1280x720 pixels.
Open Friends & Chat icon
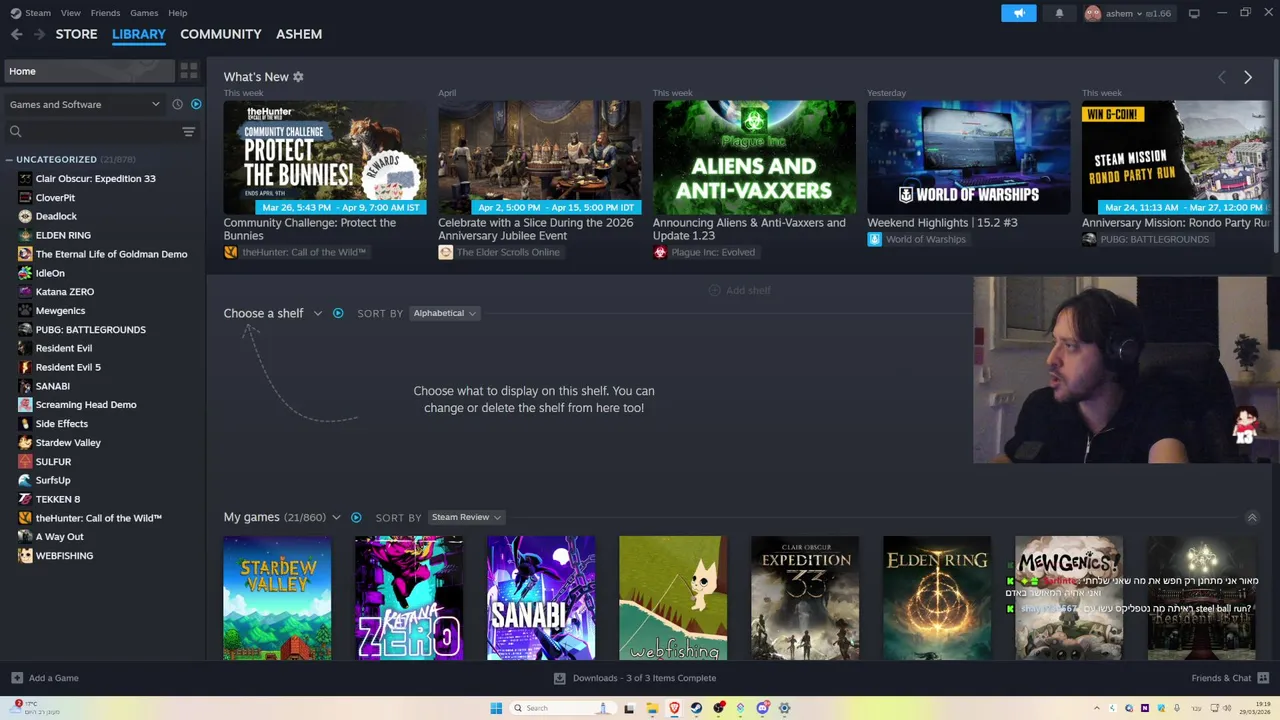1263,678
